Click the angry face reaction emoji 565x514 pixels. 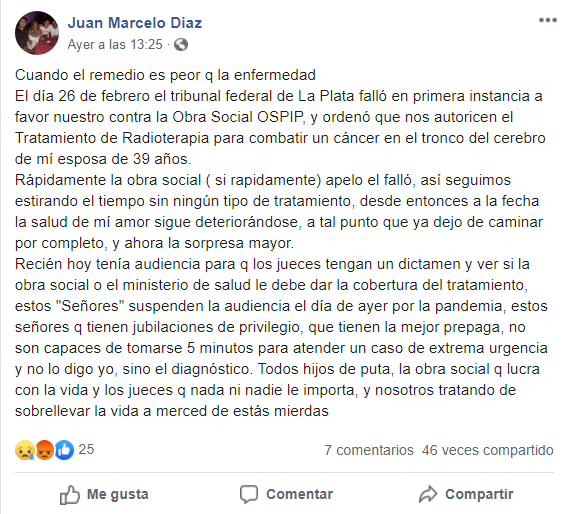coord(44,450)
